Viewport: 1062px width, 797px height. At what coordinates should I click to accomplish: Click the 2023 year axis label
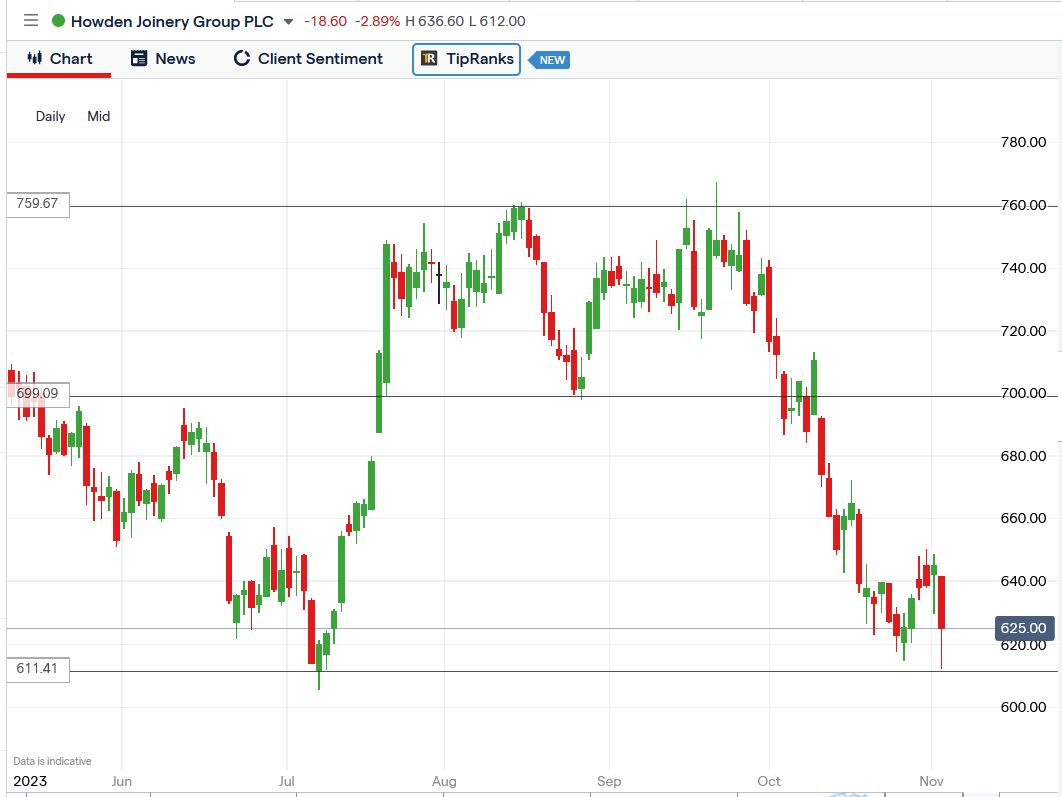click(30, 781)
